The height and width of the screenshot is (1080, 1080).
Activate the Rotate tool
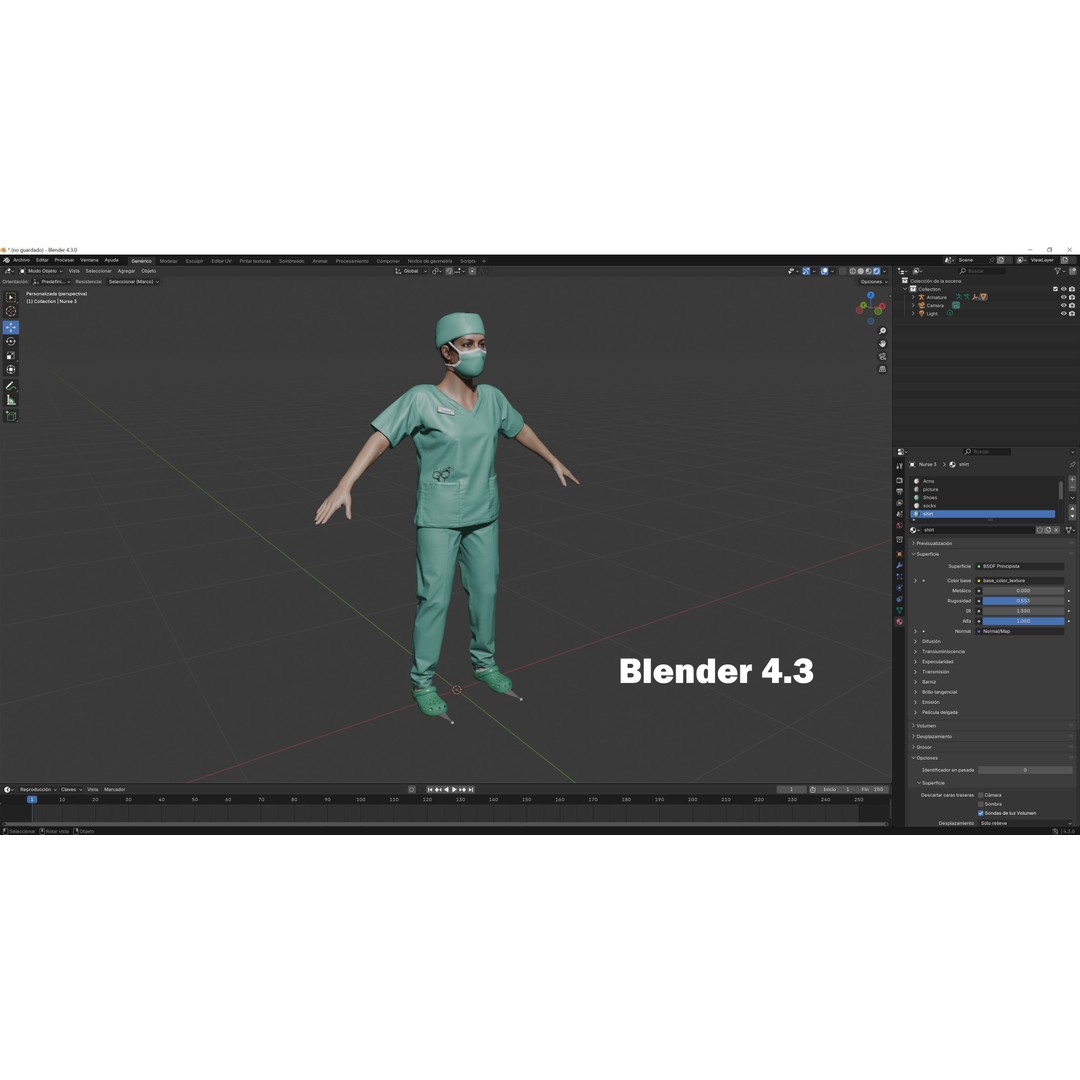click(x=10, y=342)
